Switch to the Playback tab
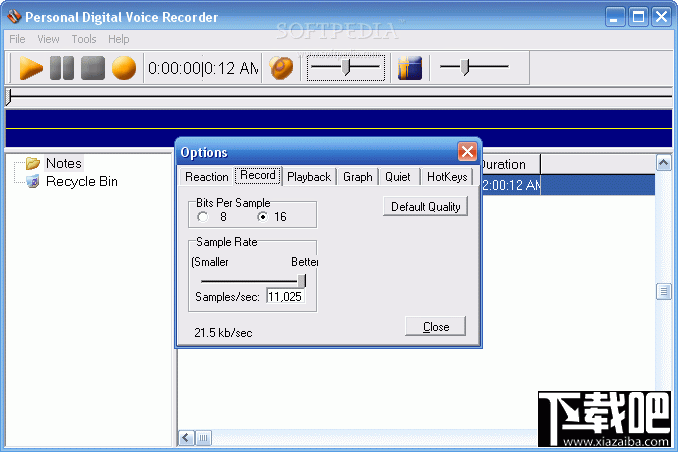Image resolution: width=678 pixels, height=452 pixels. click(309, 177)
